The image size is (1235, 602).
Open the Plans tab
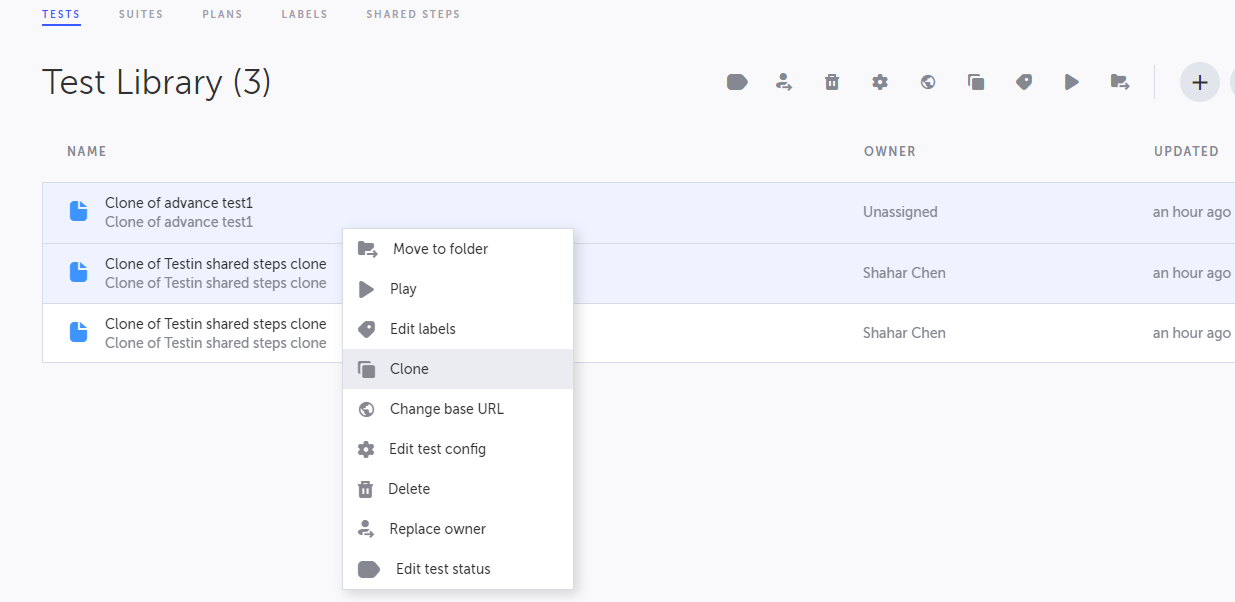[x=222, y=14]
